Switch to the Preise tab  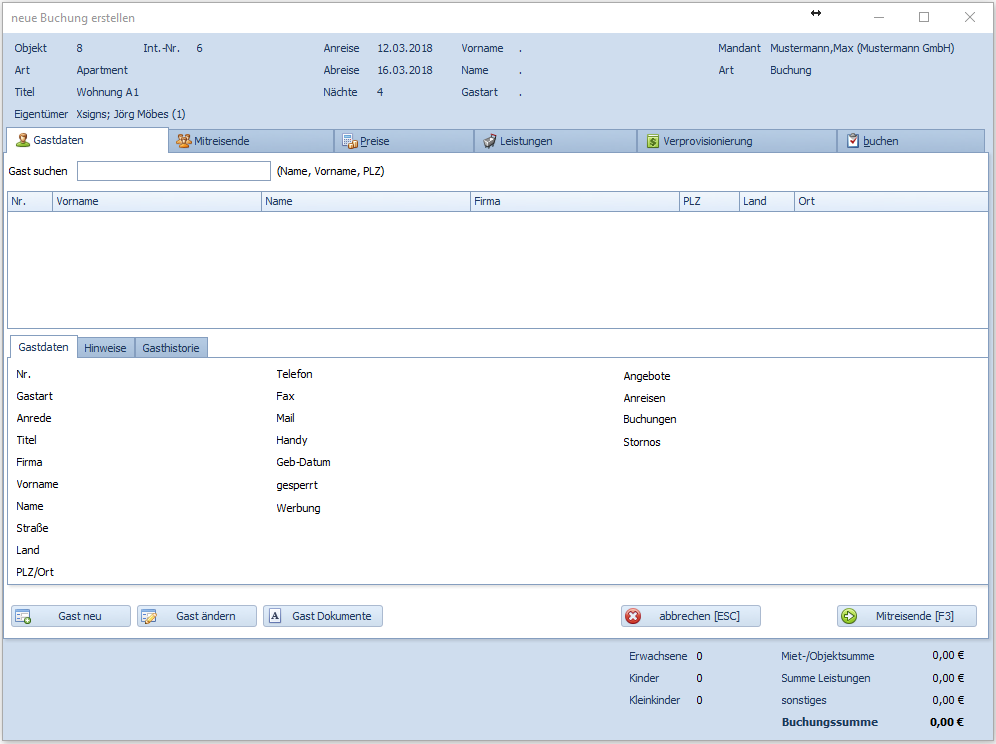404,141
